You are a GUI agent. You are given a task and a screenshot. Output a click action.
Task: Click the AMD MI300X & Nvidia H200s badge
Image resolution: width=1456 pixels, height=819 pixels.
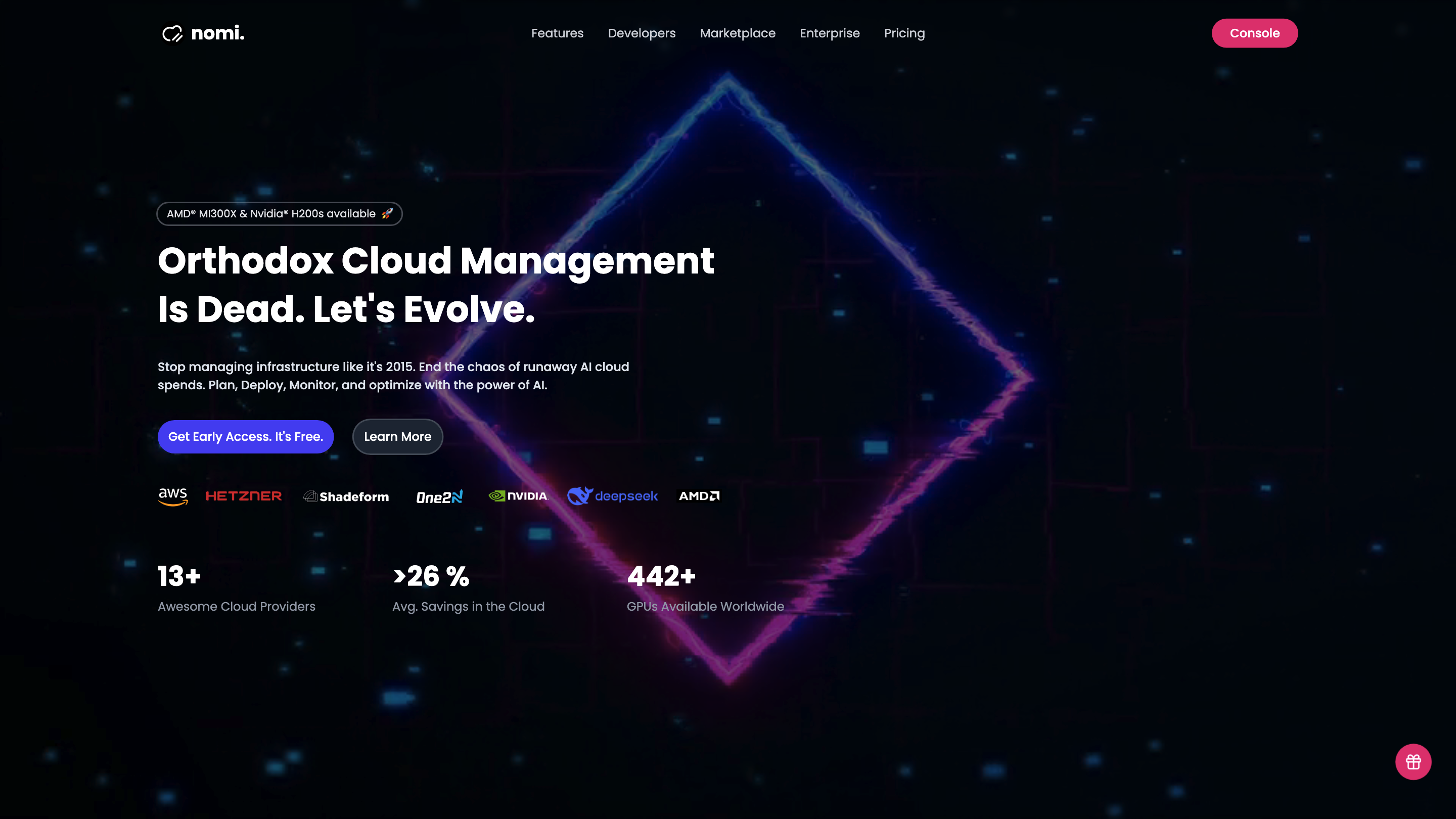279,214
